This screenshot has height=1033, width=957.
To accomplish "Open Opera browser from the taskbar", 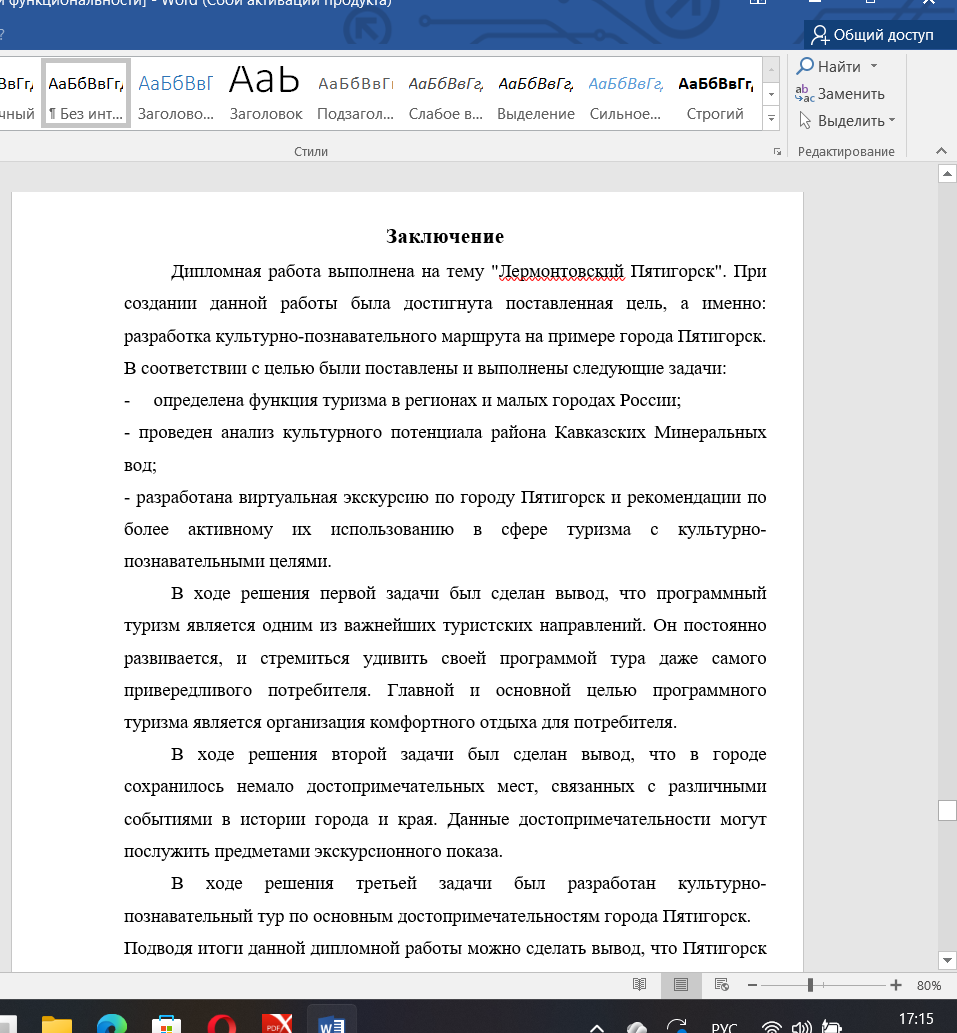I will point(216,1023).
